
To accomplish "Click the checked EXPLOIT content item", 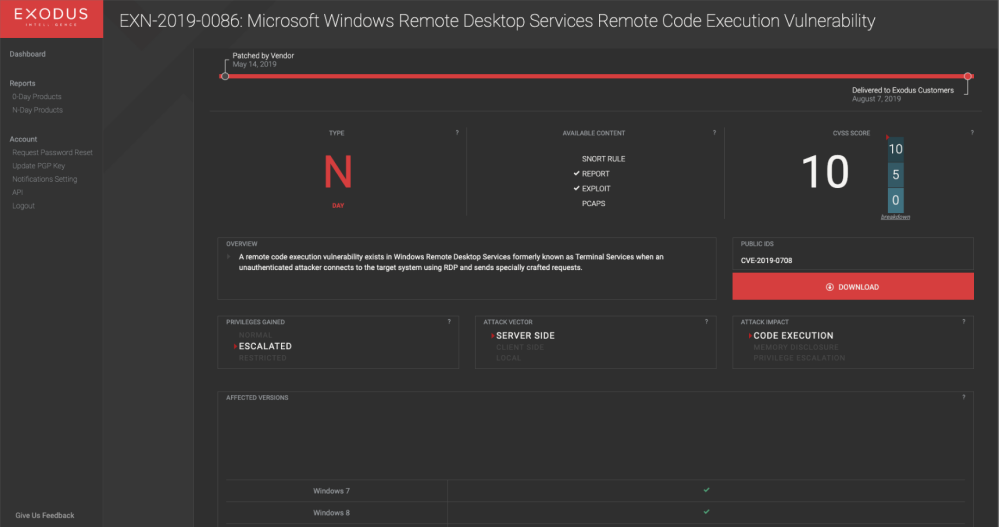I will 596,189.
